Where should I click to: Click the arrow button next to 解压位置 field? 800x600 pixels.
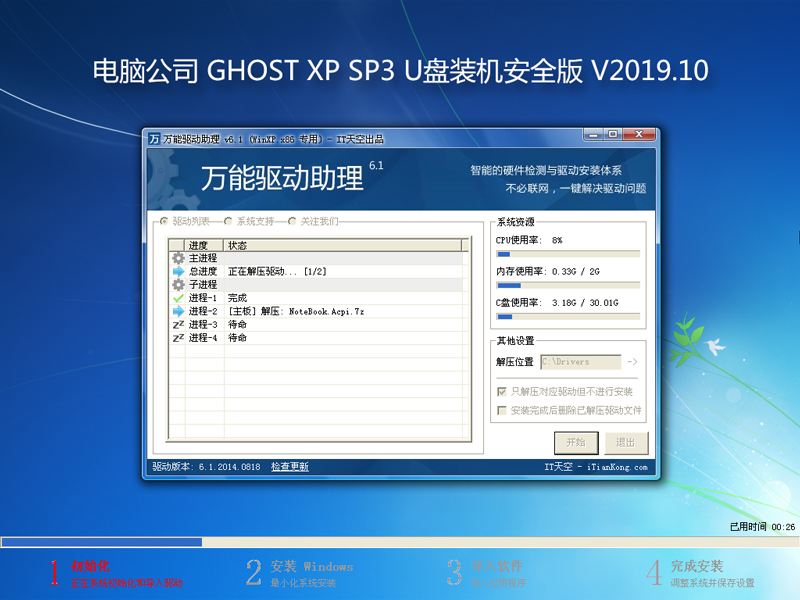pyautogui.click(x=633, y=362)
